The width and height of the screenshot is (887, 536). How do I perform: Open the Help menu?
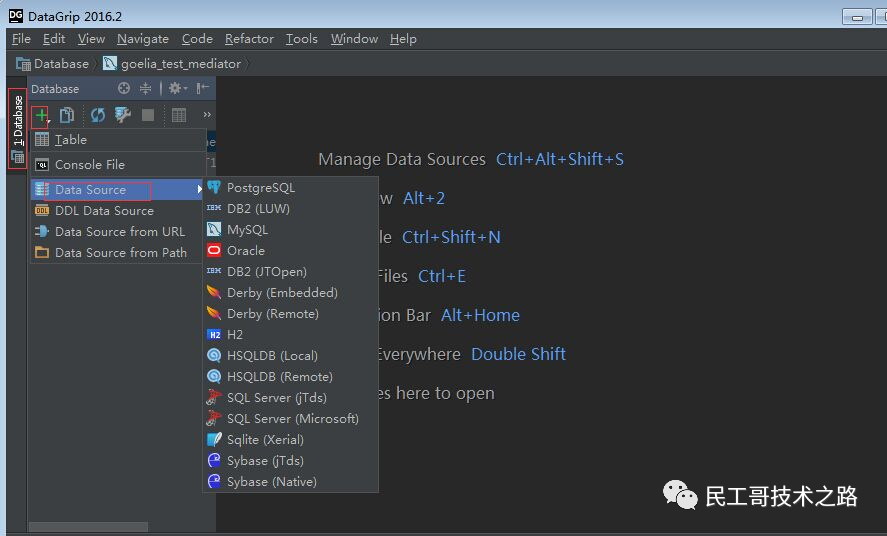tap(403, 38)
